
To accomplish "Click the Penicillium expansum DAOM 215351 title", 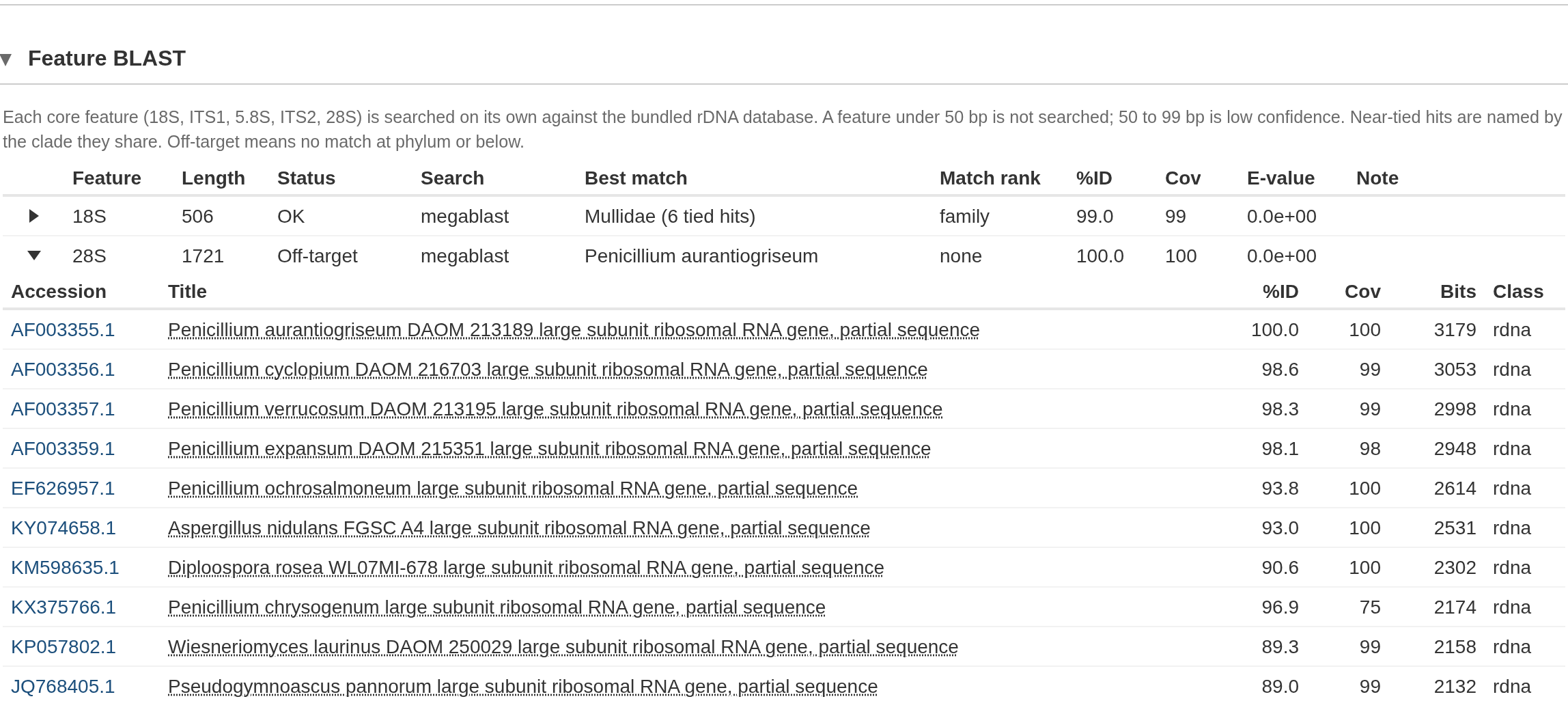I will coord(550,449).
